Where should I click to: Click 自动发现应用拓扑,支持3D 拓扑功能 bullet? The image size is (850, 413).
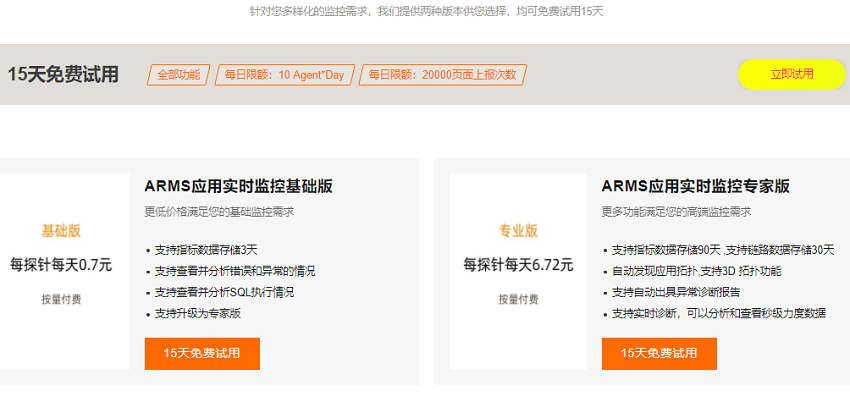click(x=697, y=271)
